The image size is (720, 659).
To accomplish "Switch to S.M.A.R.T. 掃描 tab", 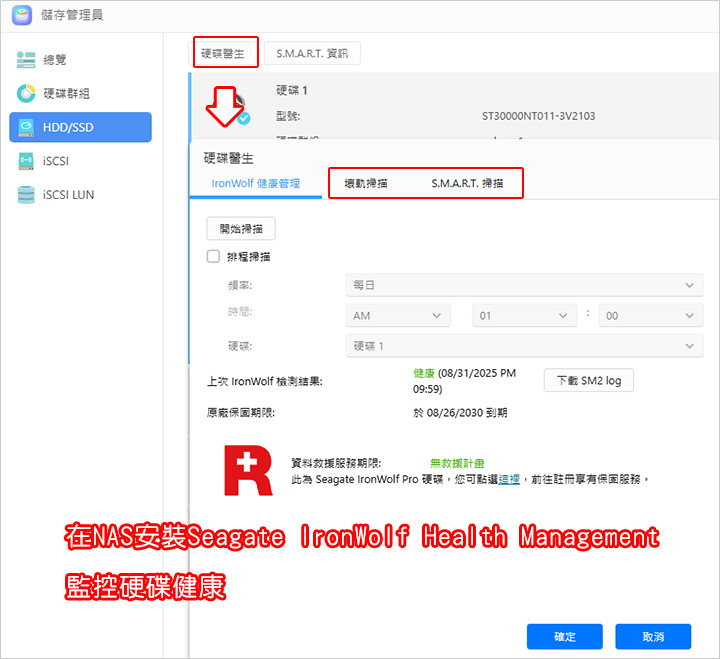I will pyautogui.click(x=467, y=184).
